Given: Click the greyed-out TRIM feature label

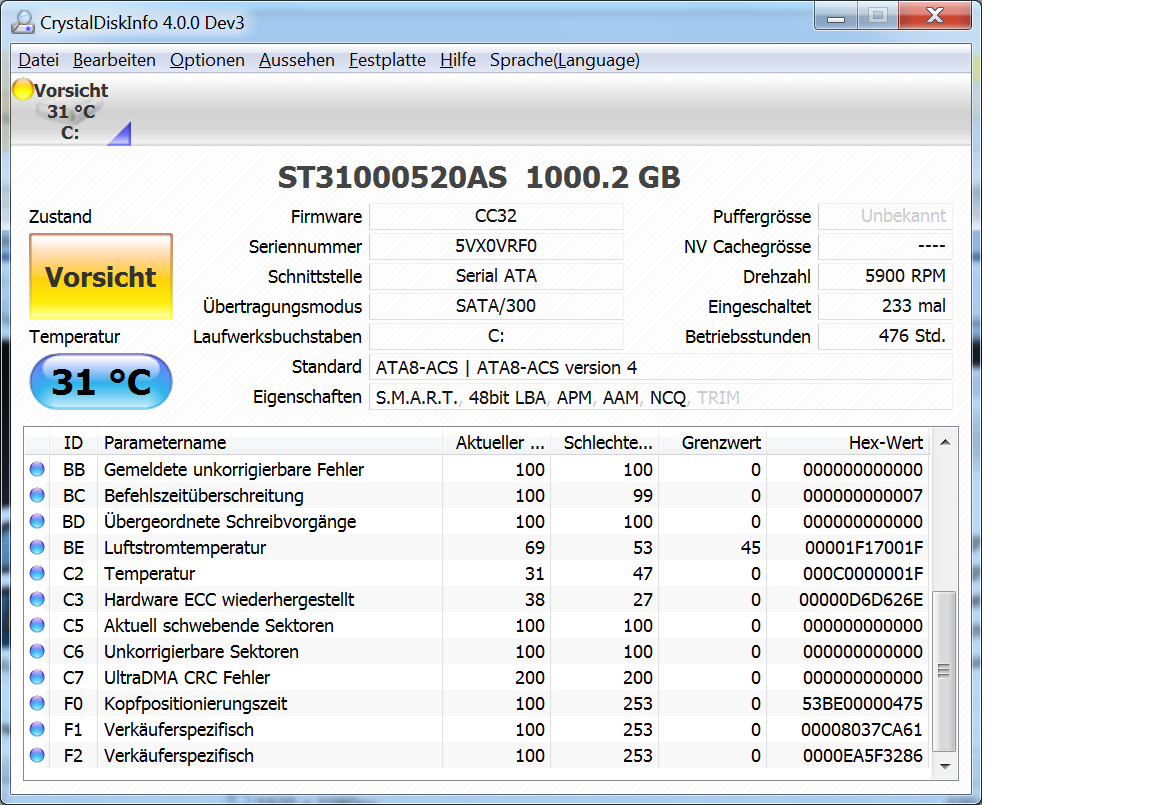Looking at the screenshot, I should (718, 397).
